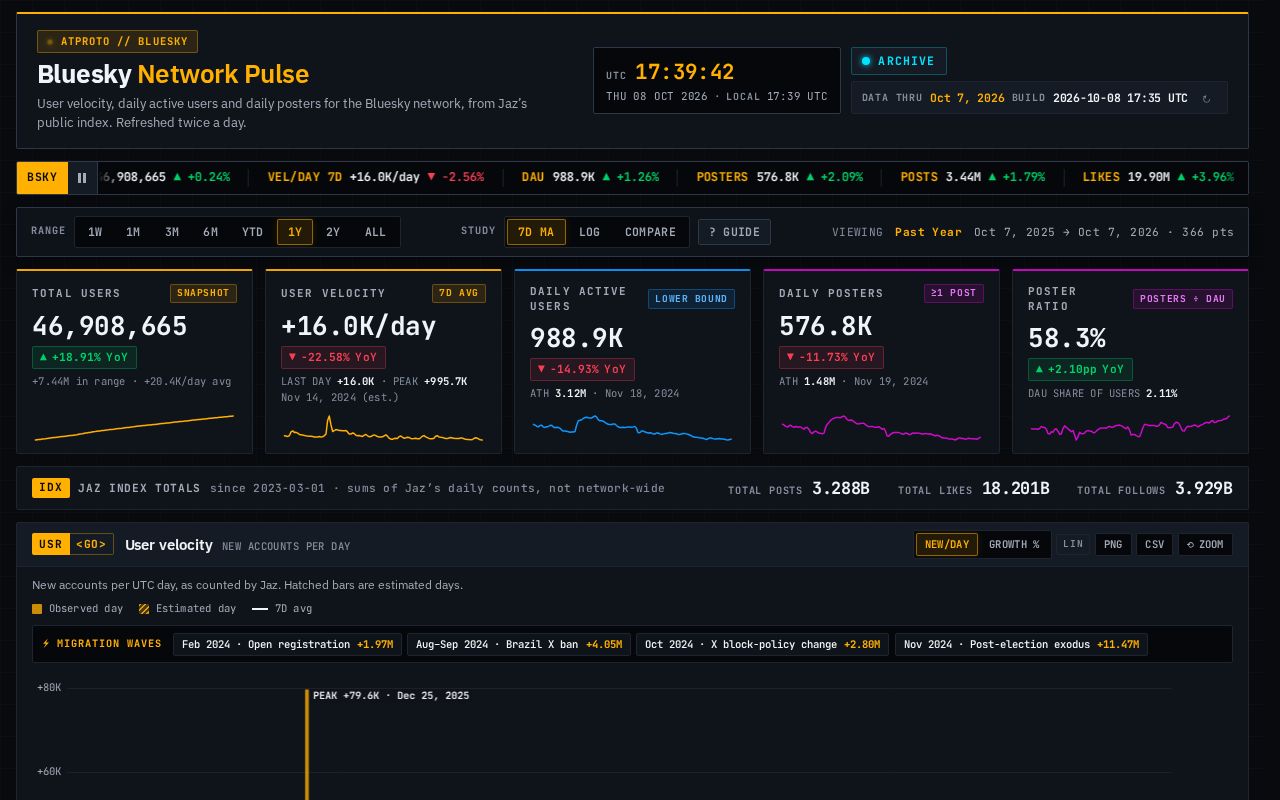This screenshot has width=1280, height=800.
Task: Select the 6M range
Action: click(x=210, y=232)
